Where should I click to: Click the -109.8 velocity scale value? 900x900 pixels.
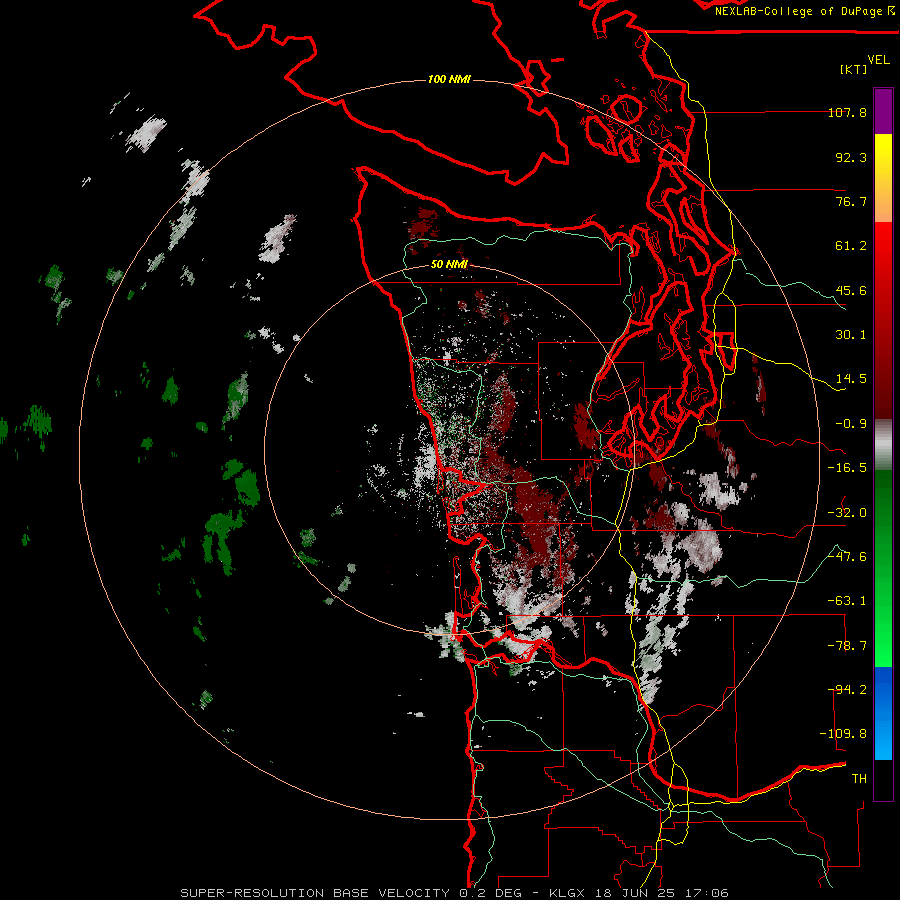[843, 734]
